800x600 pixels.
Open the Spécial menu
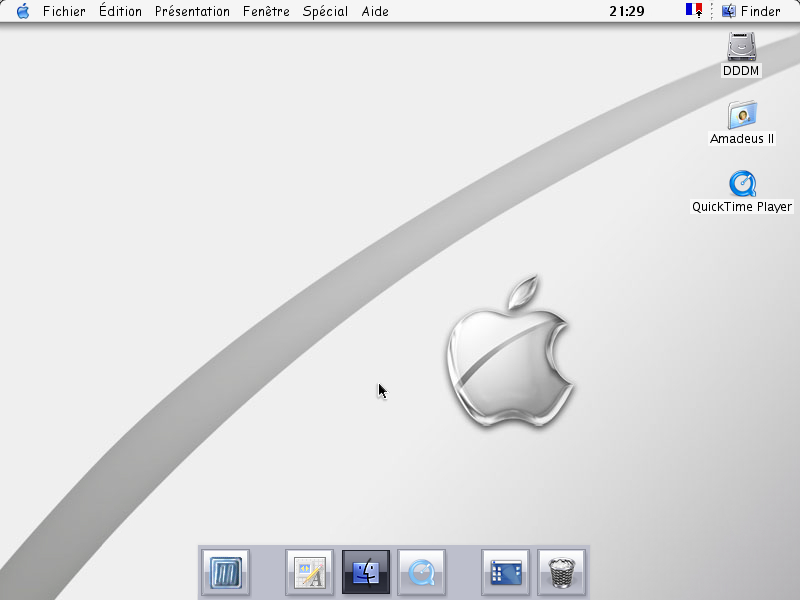point(326,11)
